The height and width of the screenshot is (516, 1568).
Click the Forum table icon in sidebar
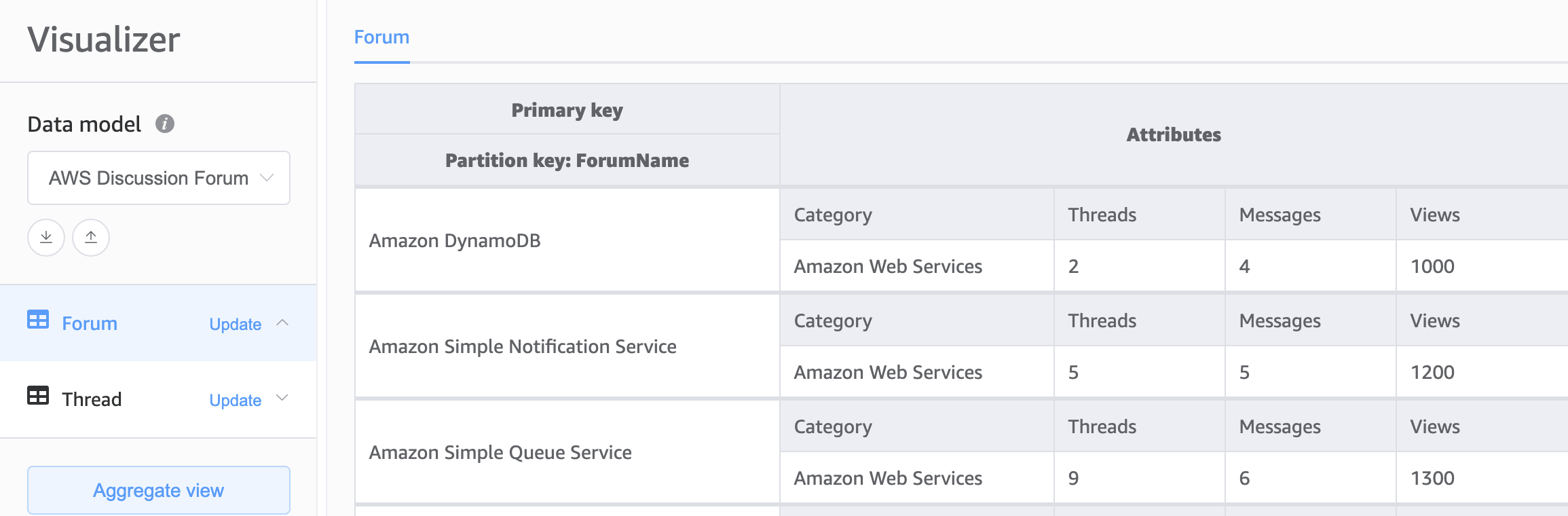pyautogui.click(x=38, y=320)
